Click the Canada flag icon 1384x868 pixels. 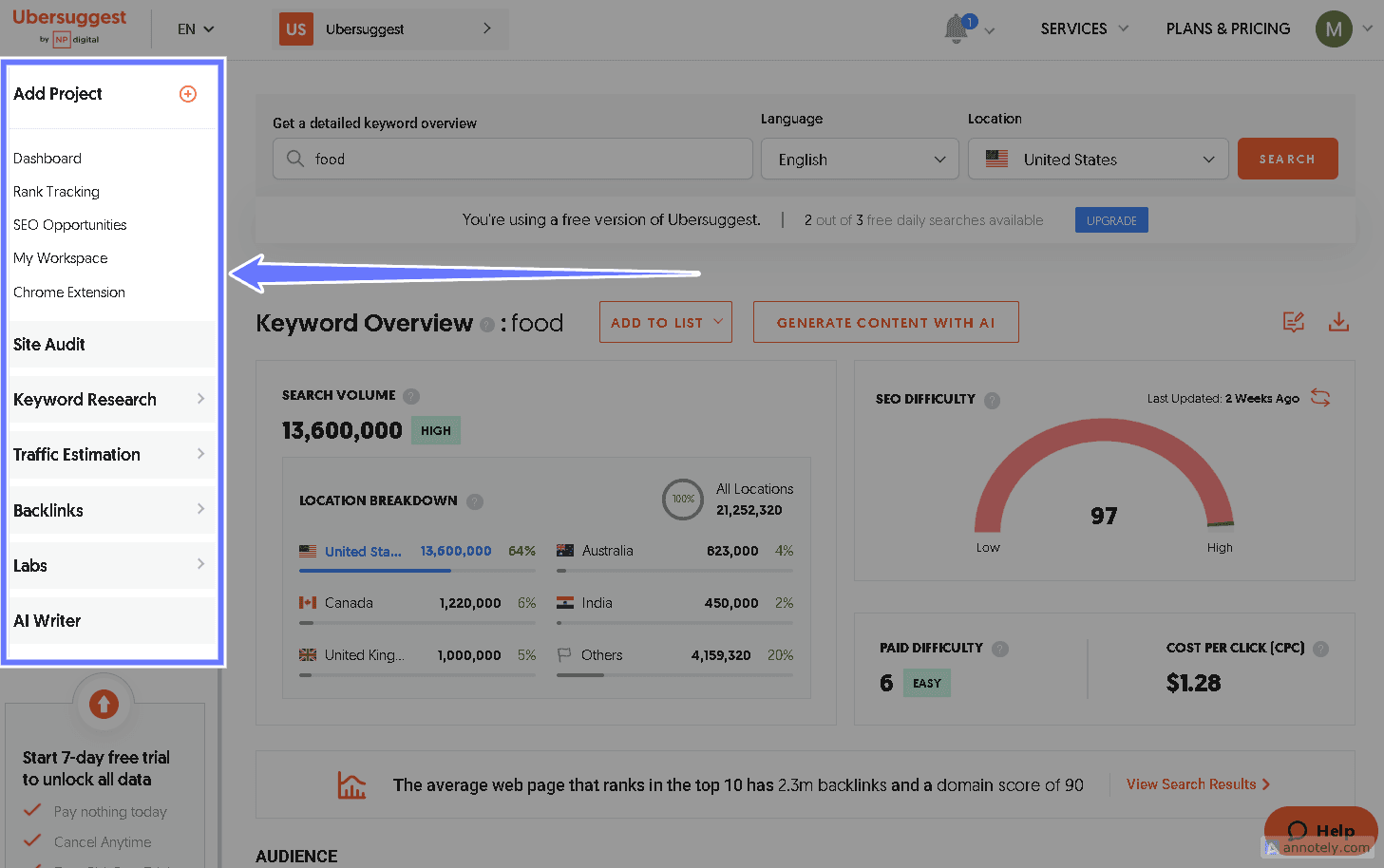[308, 603]
